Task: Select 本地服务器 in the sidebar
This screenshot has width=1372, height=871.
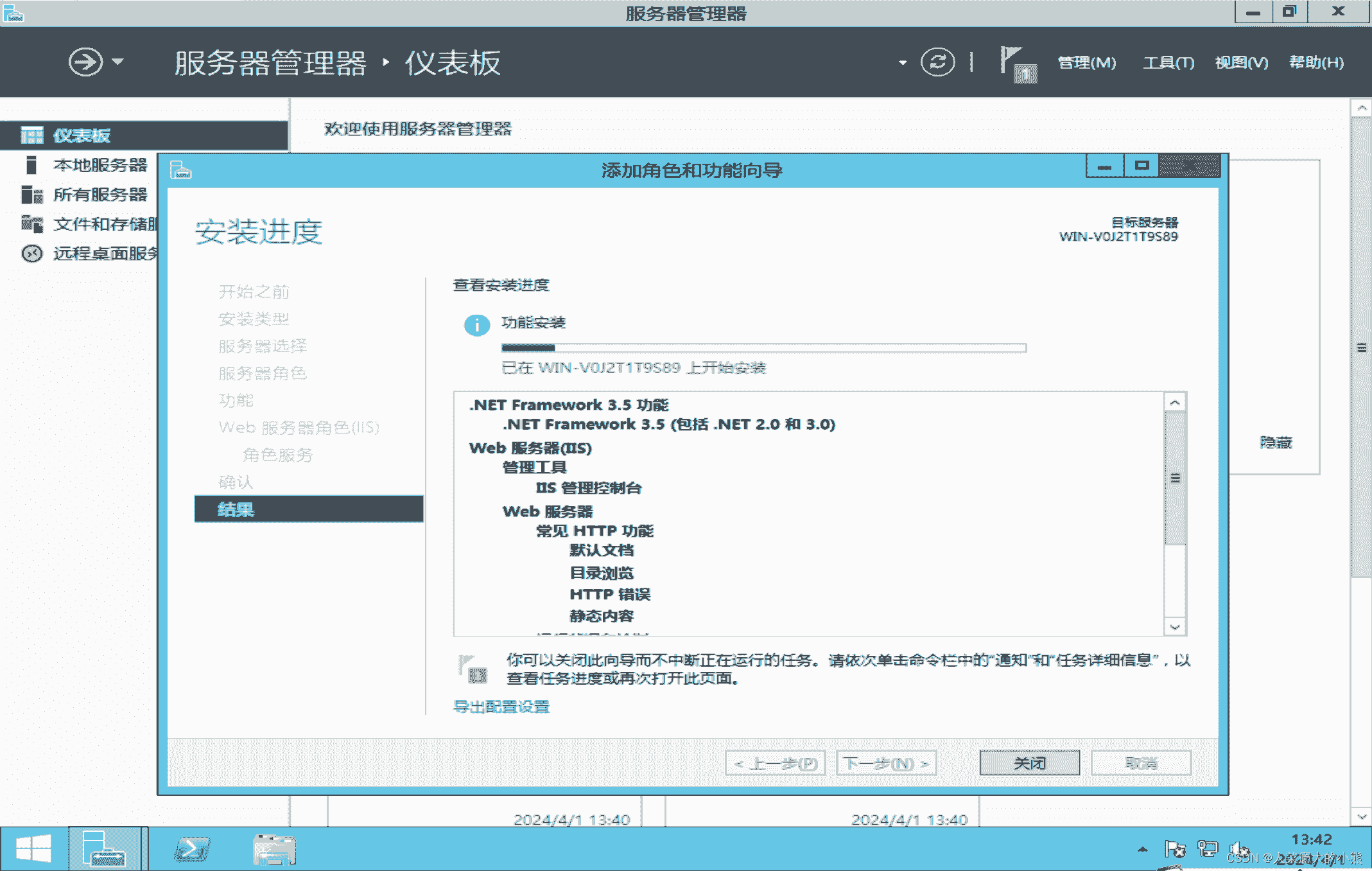Action: click(101, 165)
